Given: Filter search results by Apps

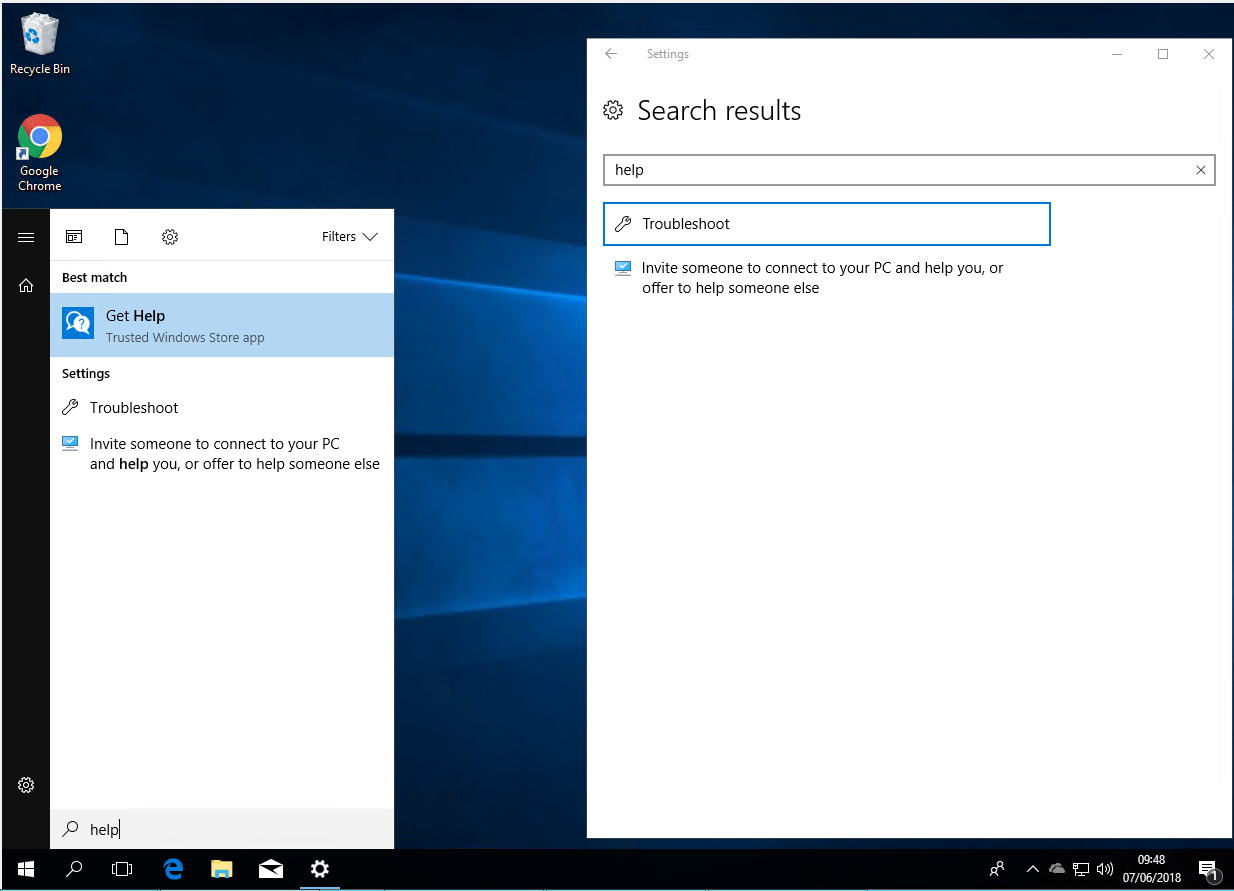Looking at the screenshot, I should click(74, 237).
